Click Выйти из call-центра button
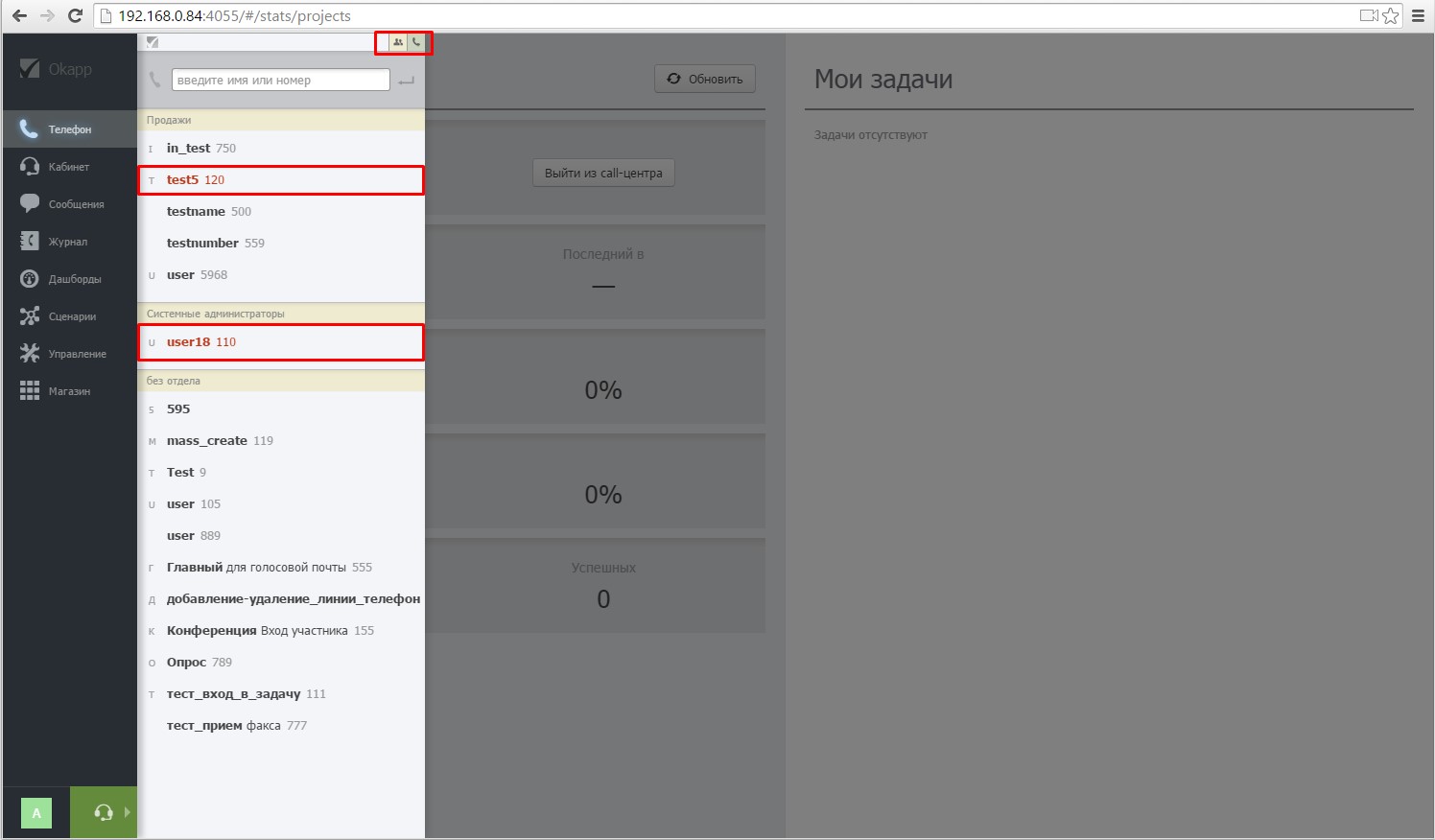This screenshot has height=840, width=1435. point(603,174)
